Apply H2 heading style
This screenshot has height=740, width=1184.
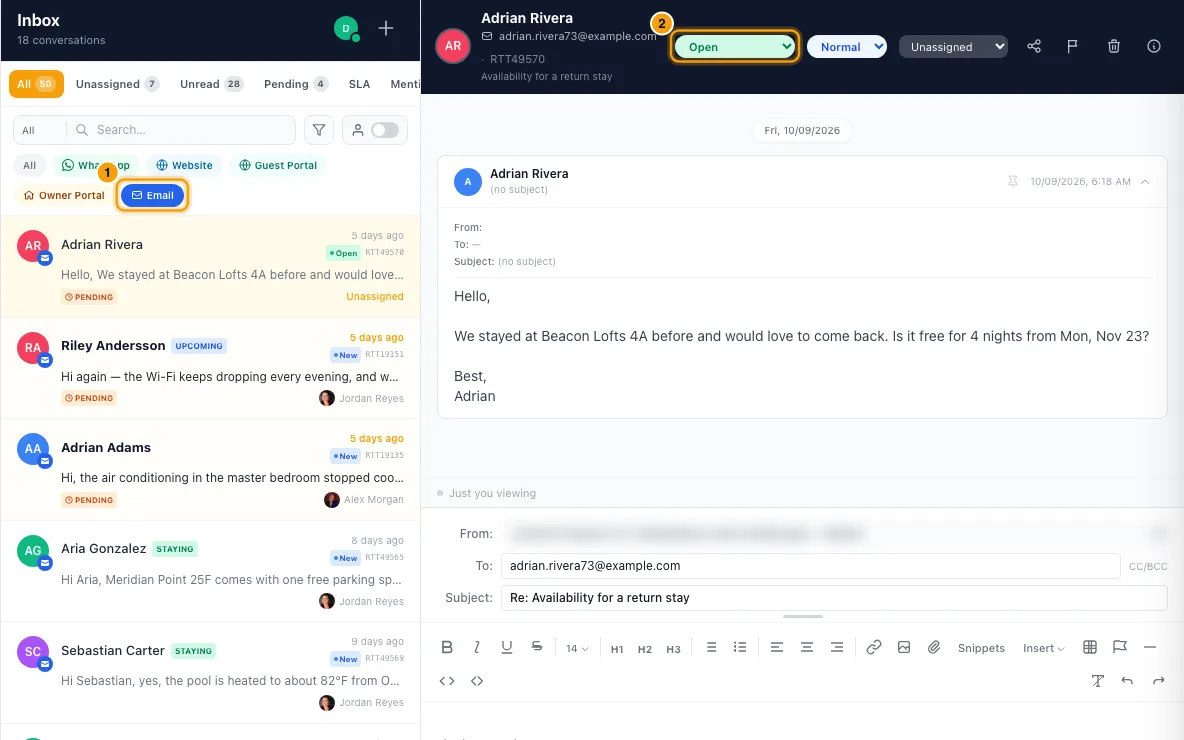click(644, 649)
